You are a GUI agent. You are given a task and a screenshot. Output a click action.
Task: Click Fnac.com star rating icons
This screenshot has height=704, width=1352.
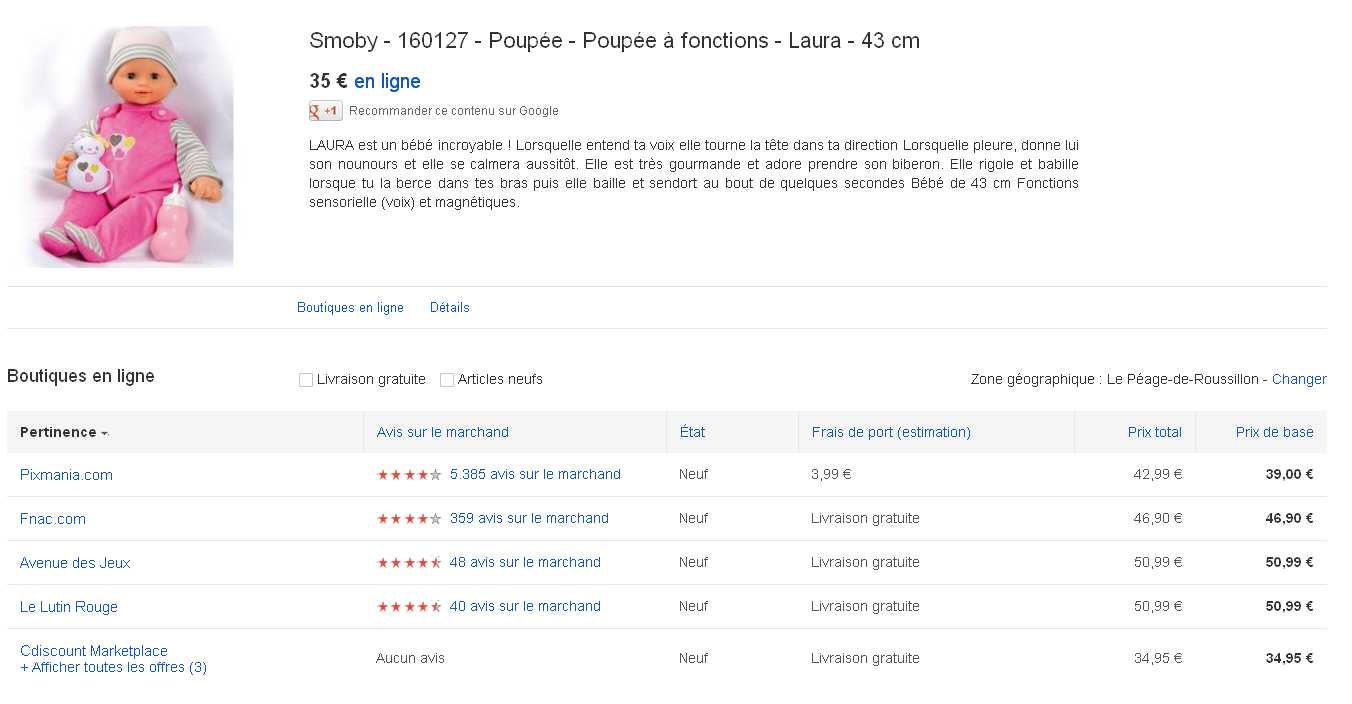click(x=409, y=519)
